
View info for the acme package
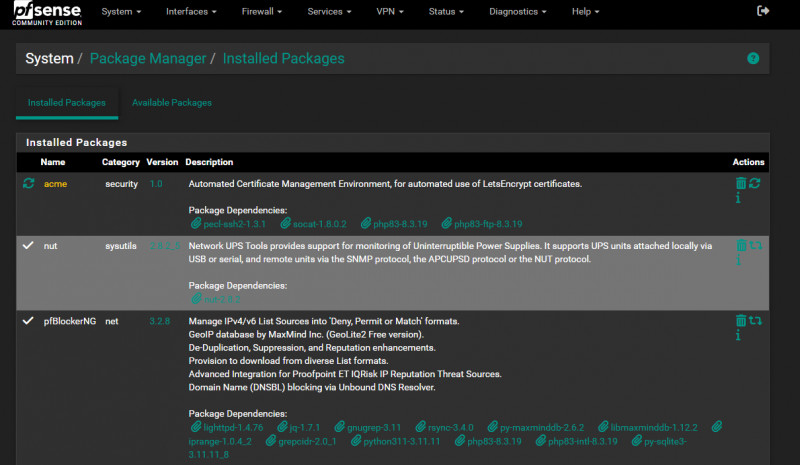[x=738, y=198]
